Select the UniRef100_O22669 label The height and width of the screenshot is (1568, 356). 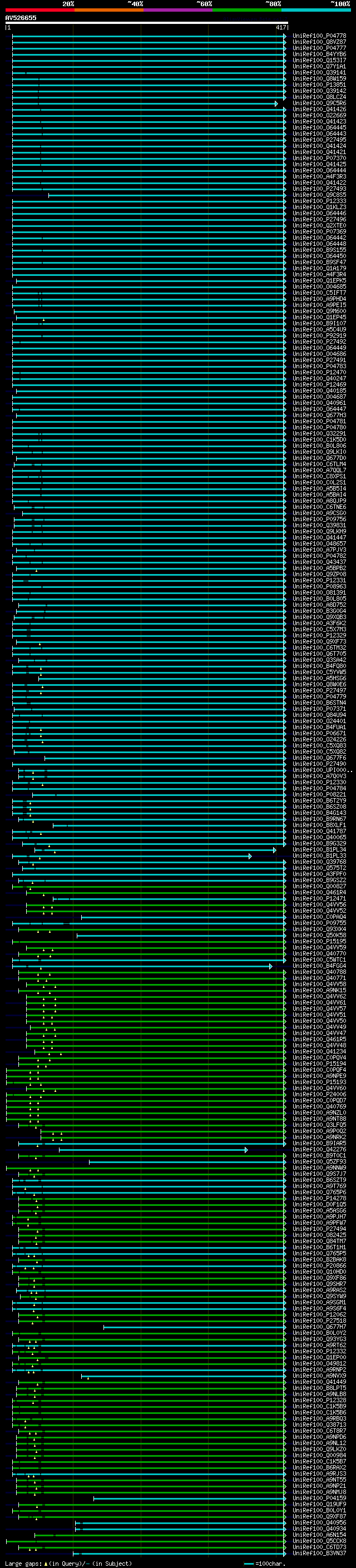[x=319, y=116]
